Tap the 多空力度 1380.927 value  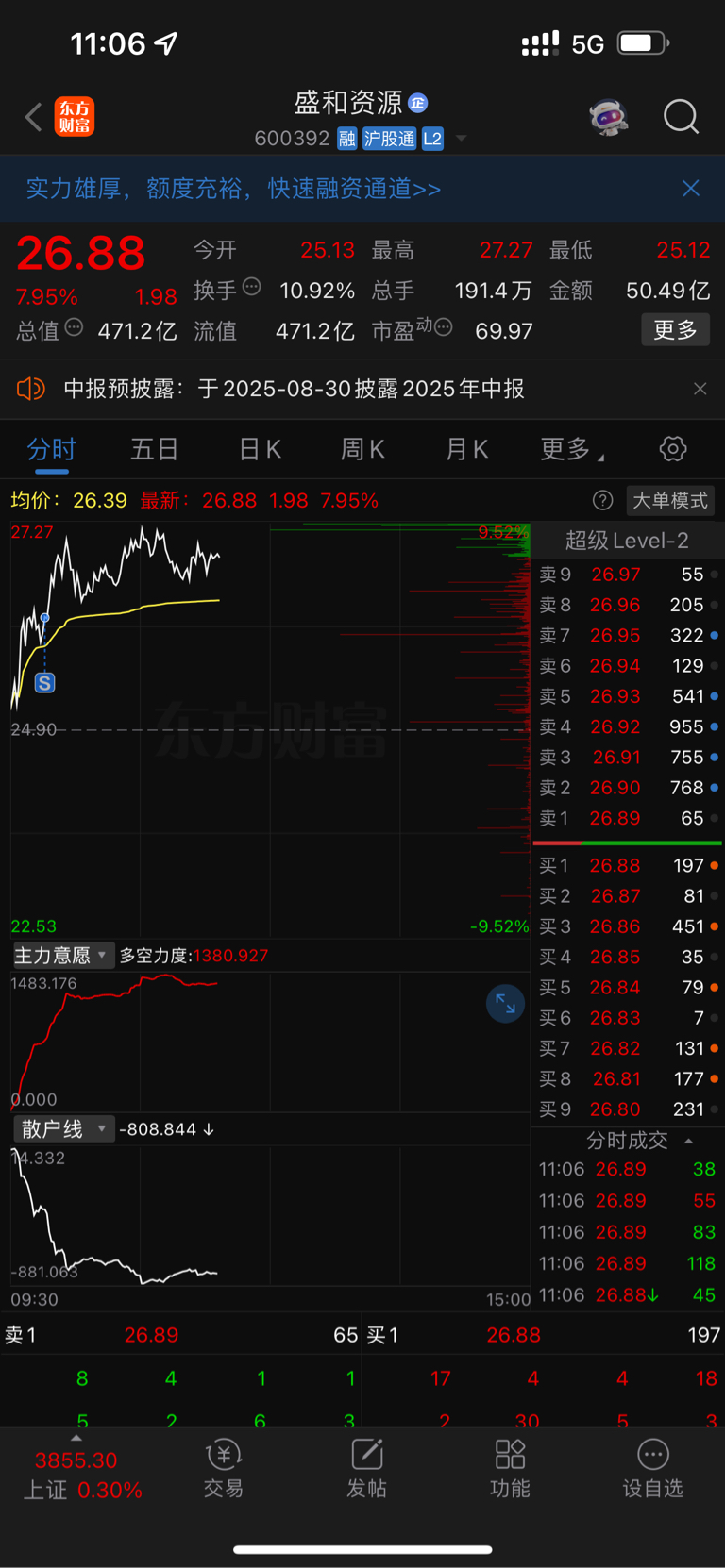click(x=230, y=956)
